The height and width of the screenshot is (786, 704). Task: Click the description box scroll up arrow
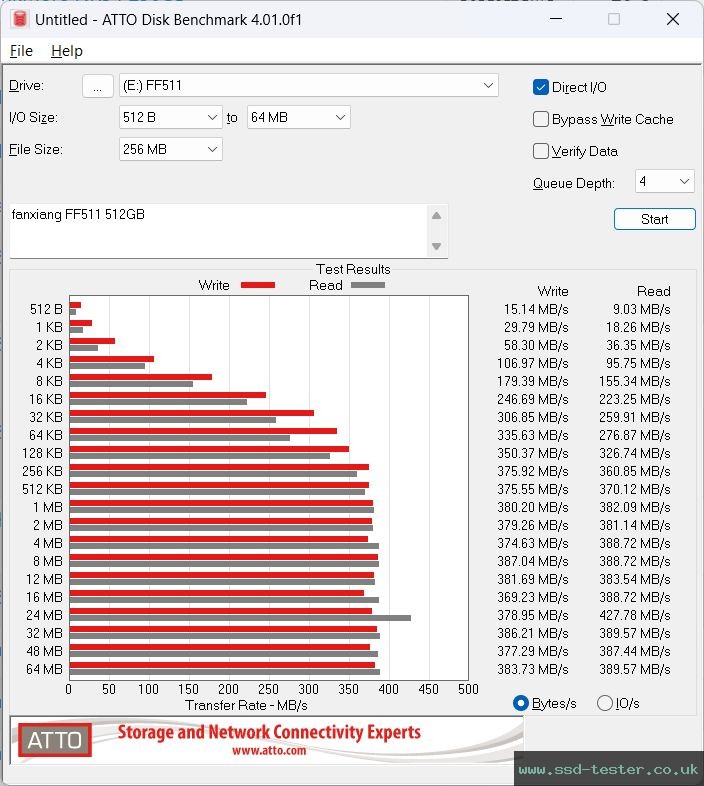(437, 216)
